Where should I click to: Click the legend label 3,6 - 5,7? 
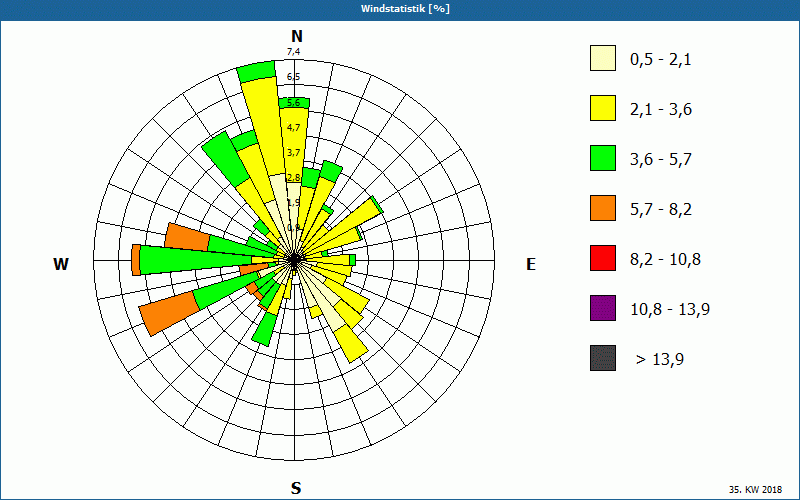(x=661, y=160)
